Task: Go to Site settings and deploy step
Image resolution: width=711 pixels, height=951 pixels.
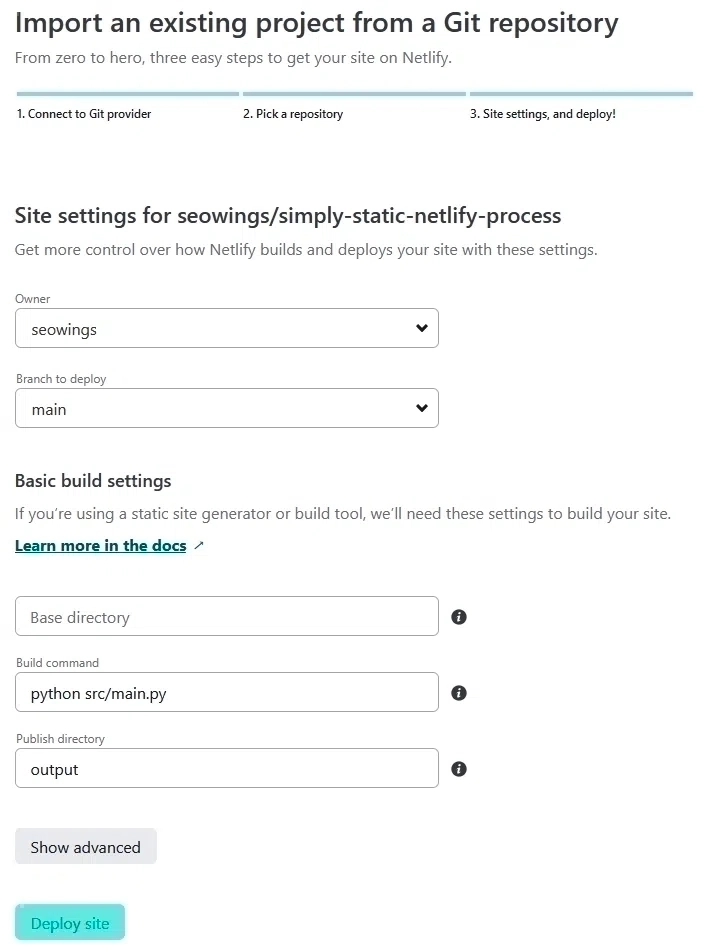Action: point(542,113)
